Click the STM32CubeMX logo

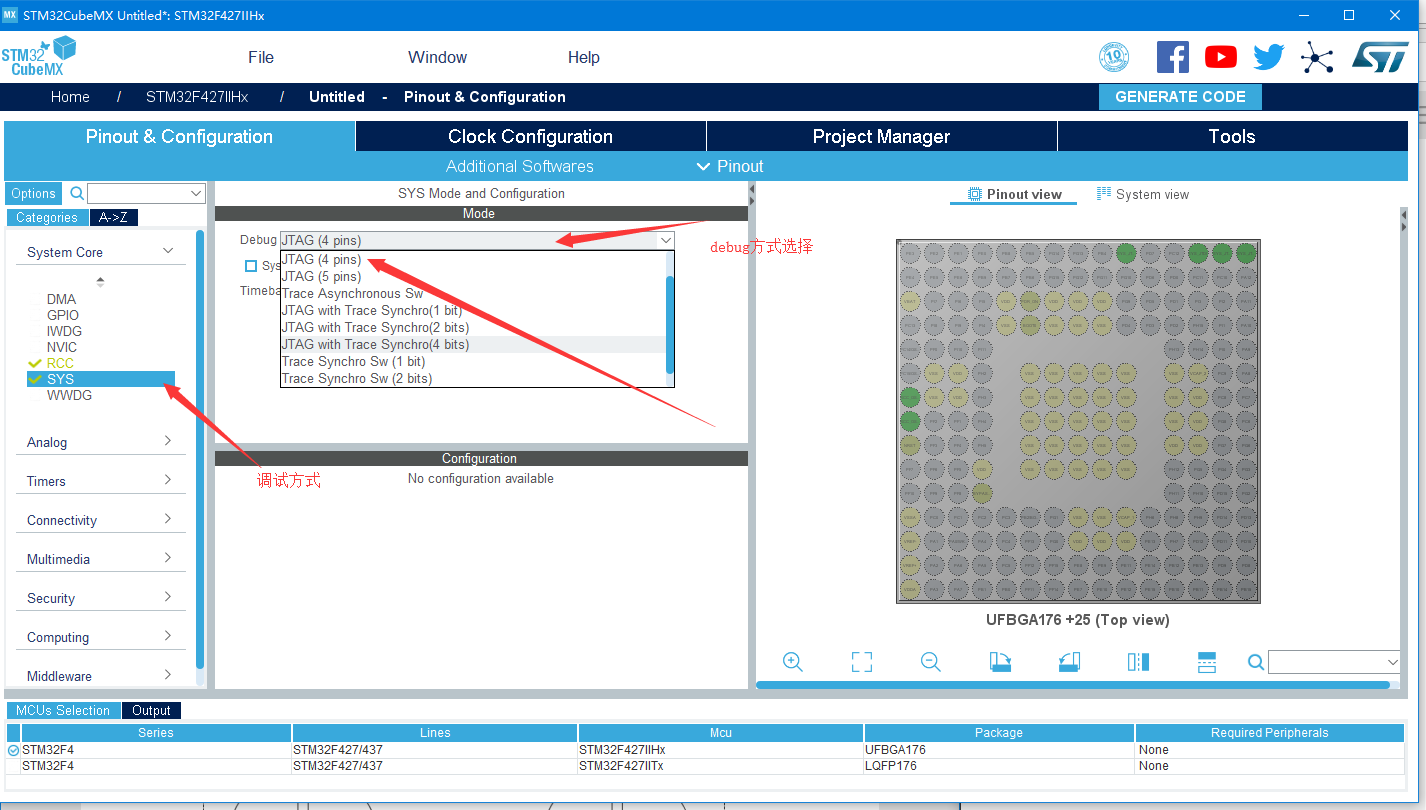pos(39,56)
